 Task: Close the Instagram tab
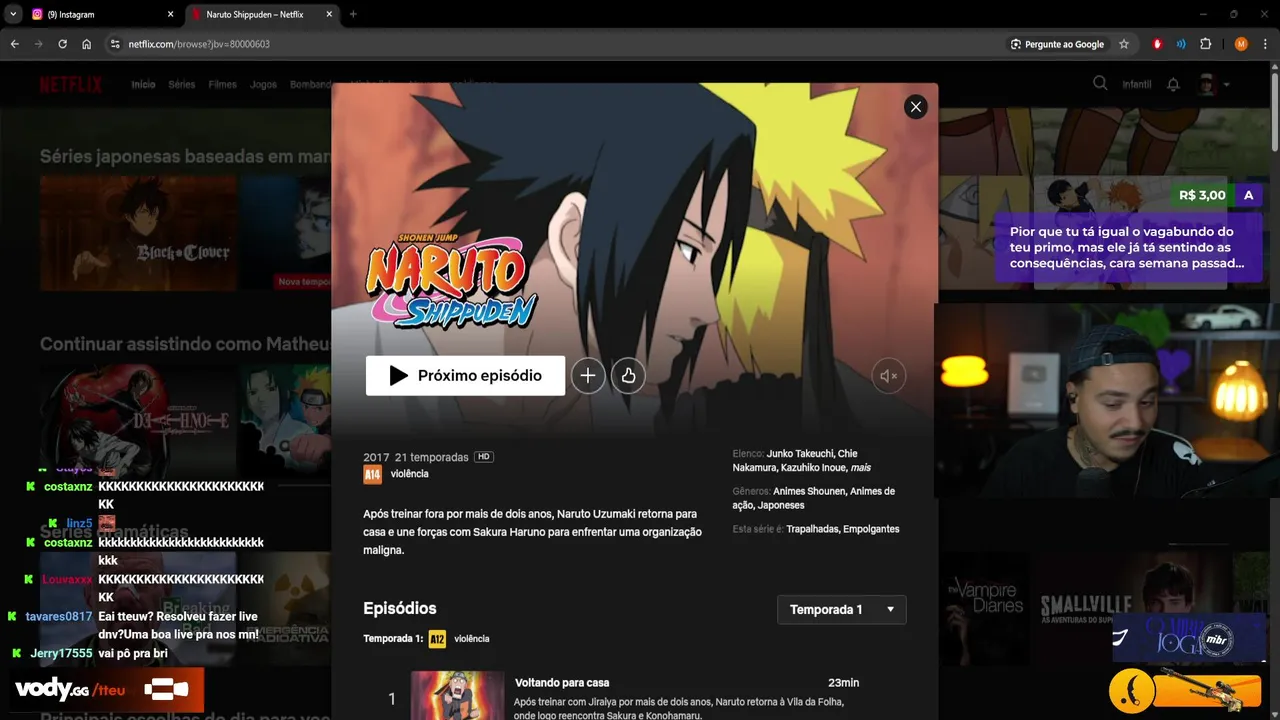point(170,15)
